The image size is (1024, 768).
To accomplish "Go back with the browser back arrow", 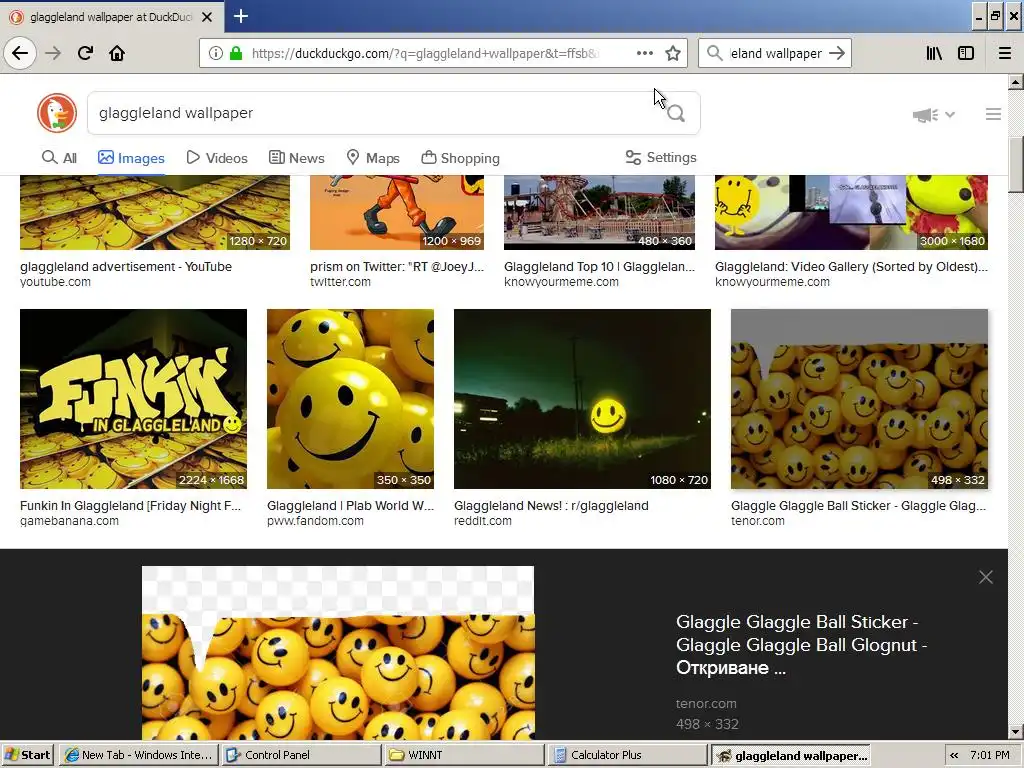I will (20, 53).
